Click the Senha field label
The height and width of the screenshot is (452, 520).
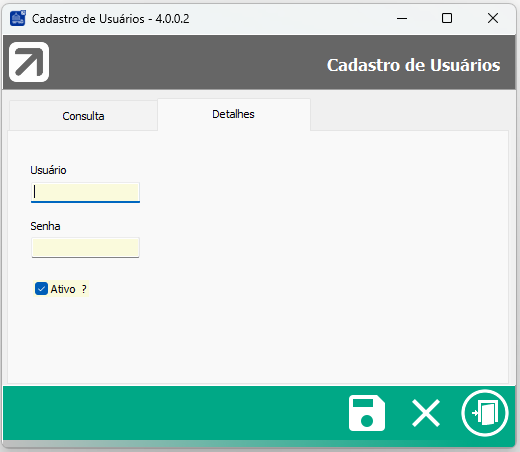(45, 226)
